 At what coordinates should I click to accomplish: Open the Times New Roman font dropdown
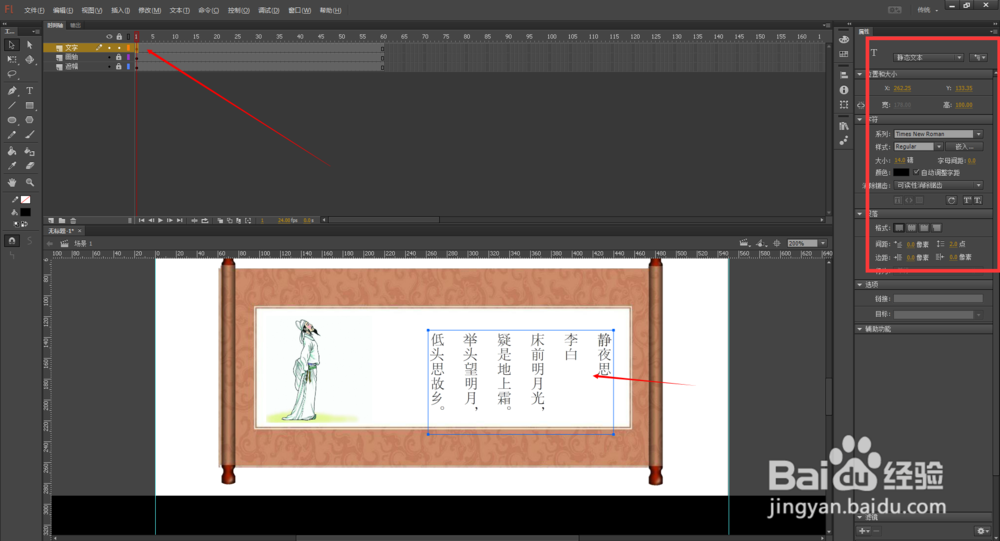(x=938, y=134)
